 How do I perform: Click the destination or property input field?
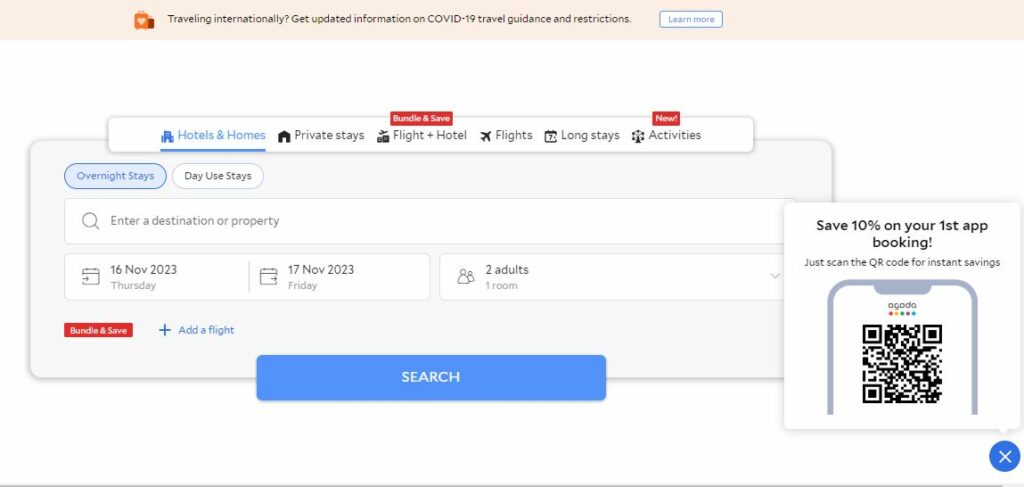(x=431, y=221)
